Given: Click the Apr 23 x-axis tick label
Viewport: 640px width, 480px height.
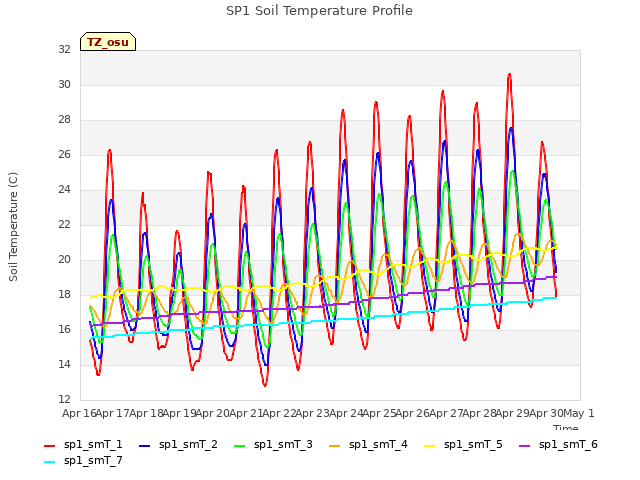Looking at the screenshot, I should click(x=312, y=413).
